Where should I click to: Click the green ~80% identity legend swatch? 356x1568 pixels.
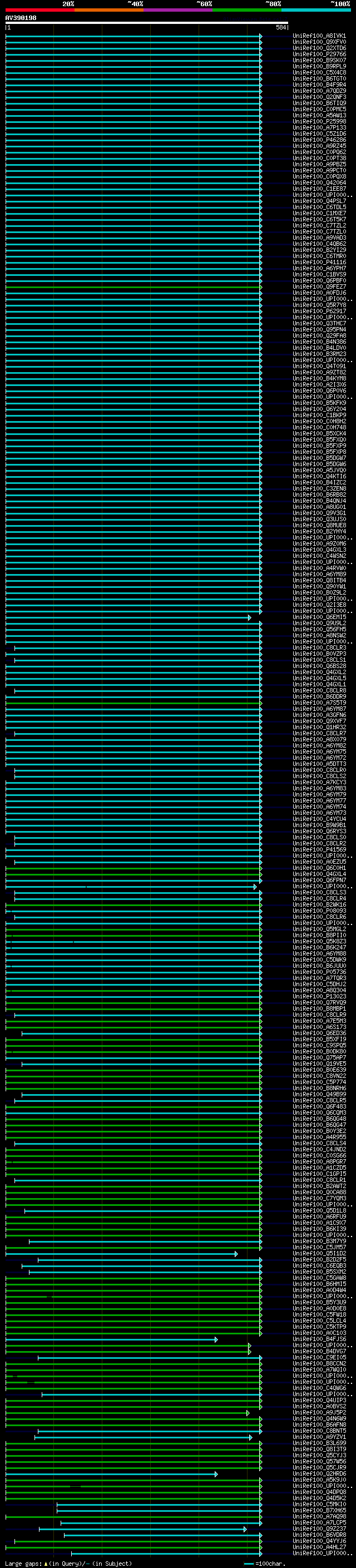pyautogui.click(x=246, y=10)
